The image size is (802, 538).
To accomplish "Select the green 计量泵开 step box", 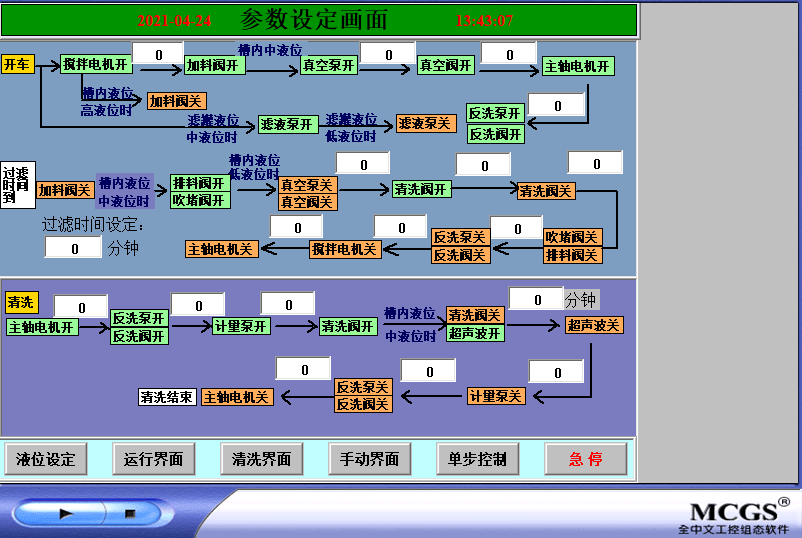I will click(x=241, y=326).
